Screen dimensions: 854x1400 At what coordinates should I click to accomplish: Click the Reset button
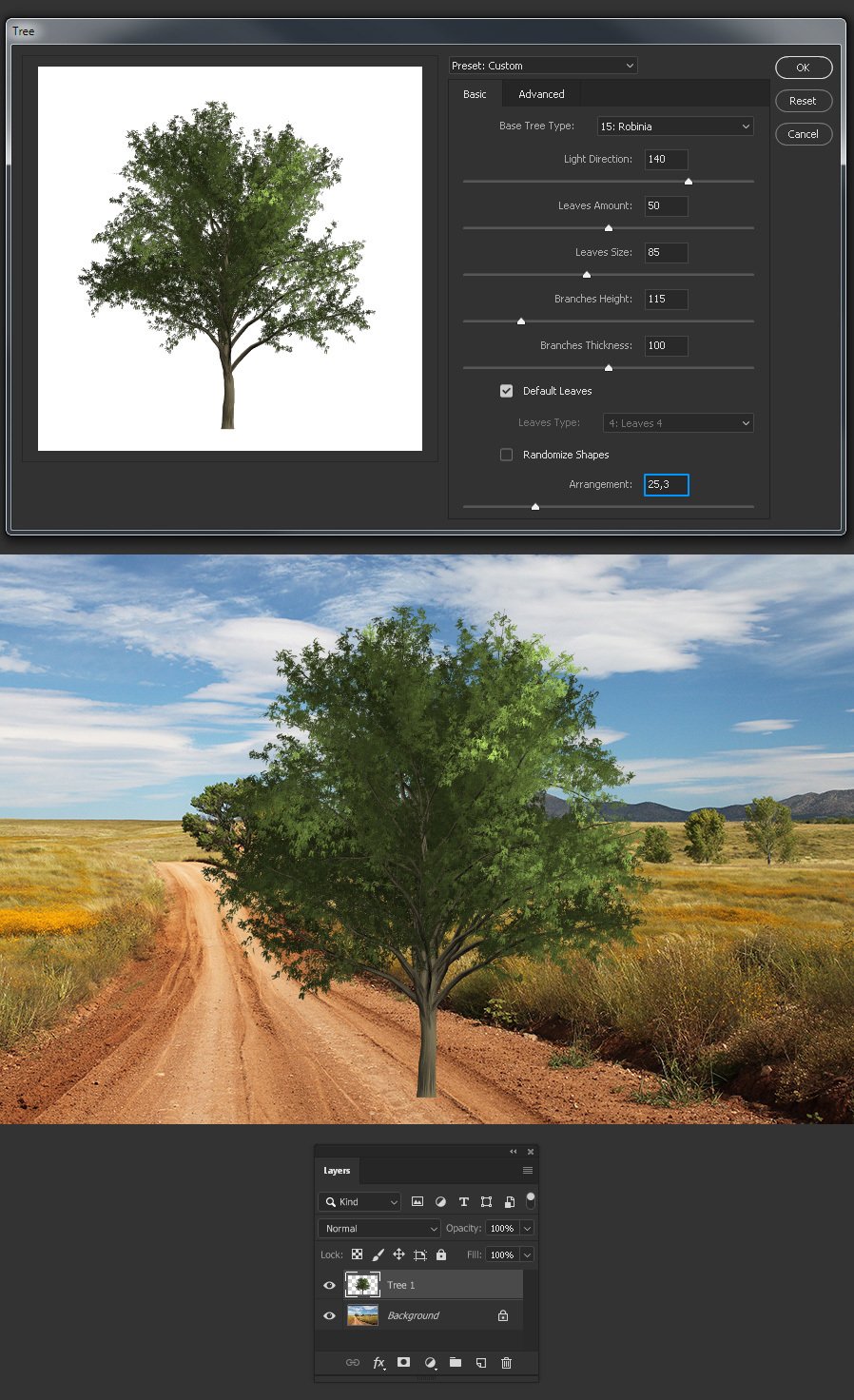pyautogui.click(x=804, y=101)
